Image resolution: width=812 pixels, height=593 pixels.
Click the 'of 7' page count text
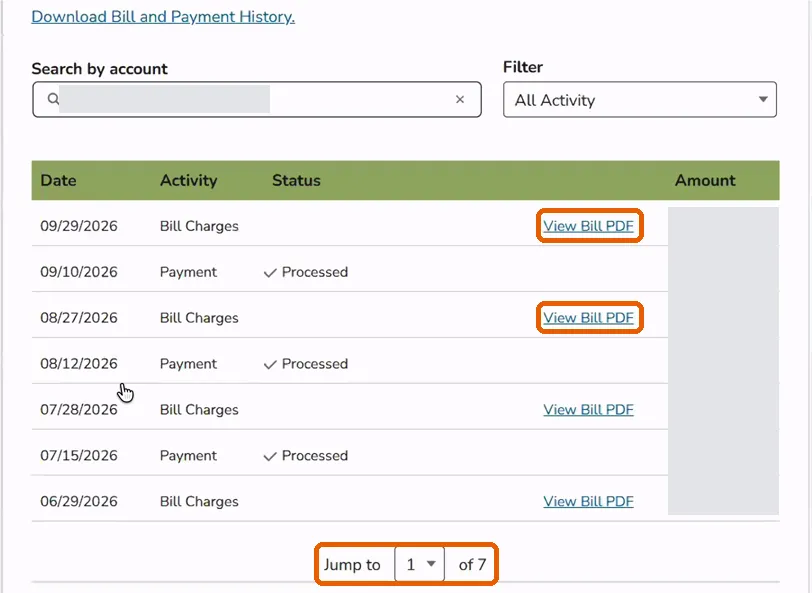click(x=472, y=564)
